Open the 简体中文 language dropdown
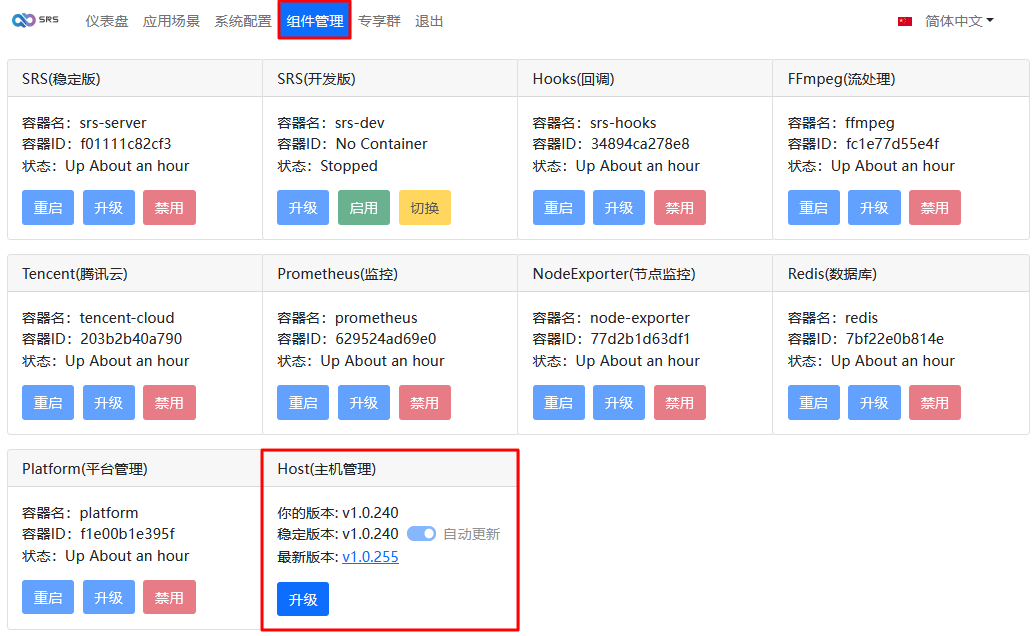Image resolution: width=1036 pixels, height=636 pixels. 959,21
